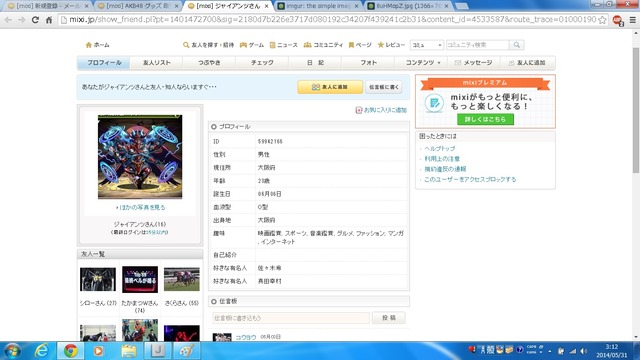Bookmark this page with the star icon

602,20
